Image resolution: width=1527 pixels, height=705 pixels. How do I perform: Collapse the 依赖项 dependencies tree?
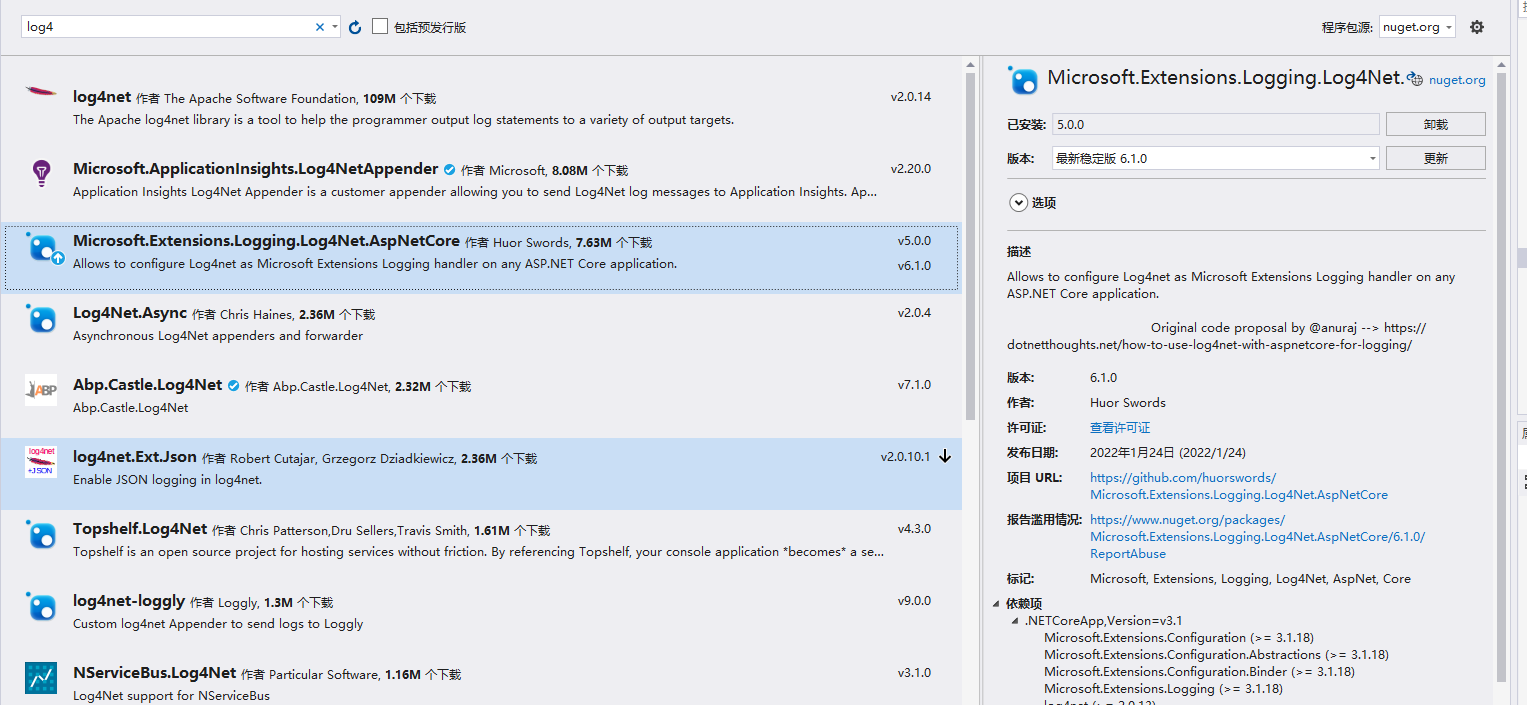pyautogui.click(x=996, y=604)
